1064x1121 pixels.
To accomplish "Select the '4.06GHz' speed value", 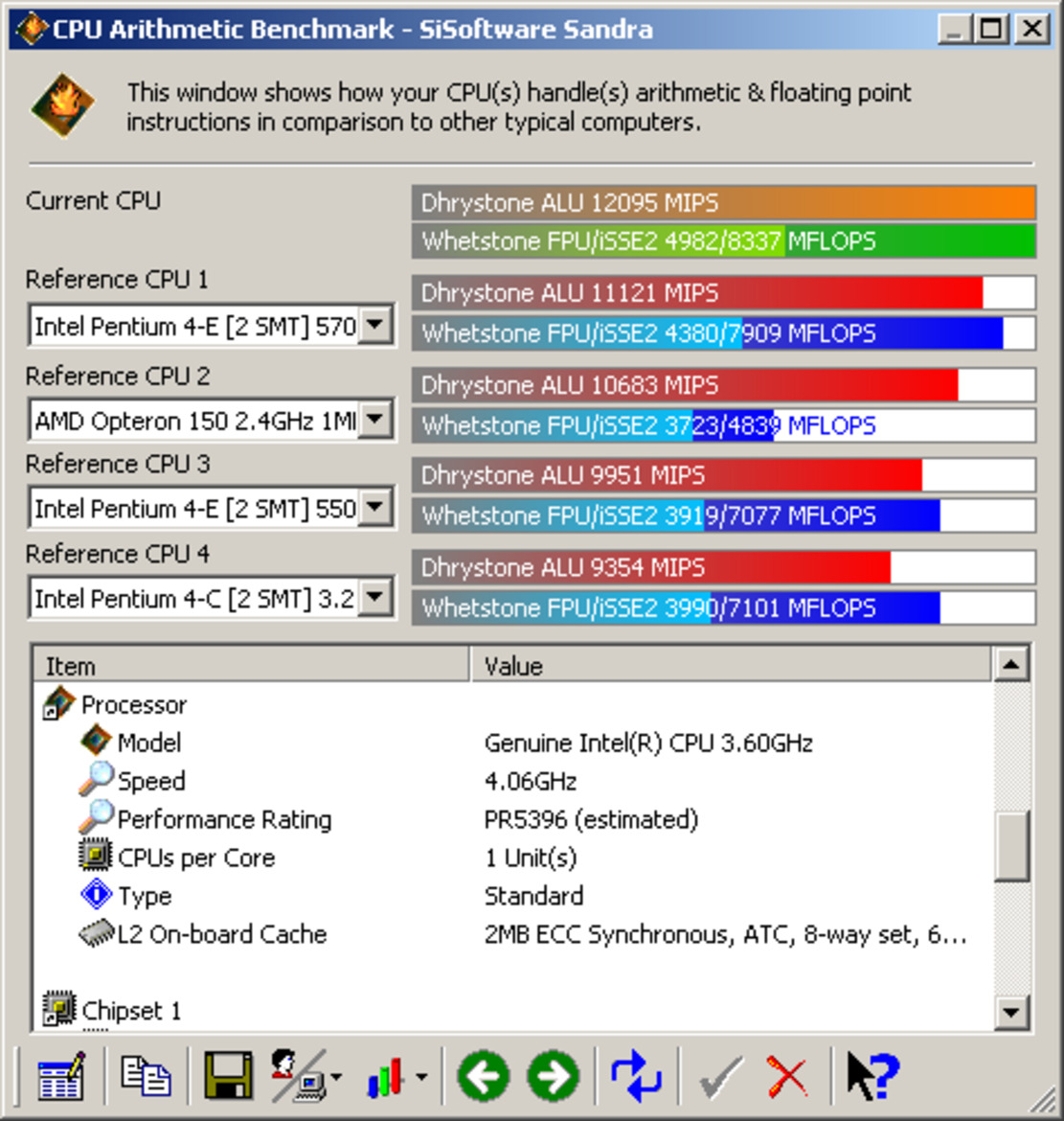I will click(531, 781).
